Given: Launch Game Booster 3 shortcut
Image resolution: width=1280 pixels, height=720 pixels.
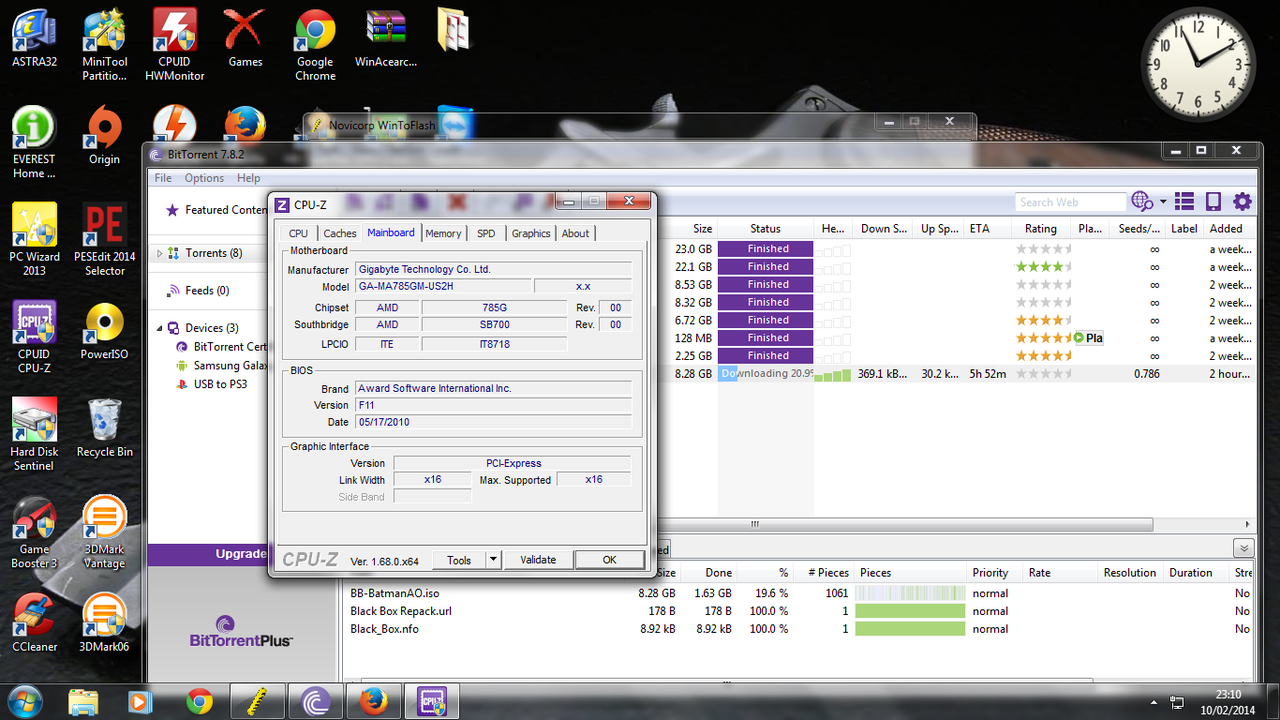Looking at the screenshot, I should click(34, 533).
